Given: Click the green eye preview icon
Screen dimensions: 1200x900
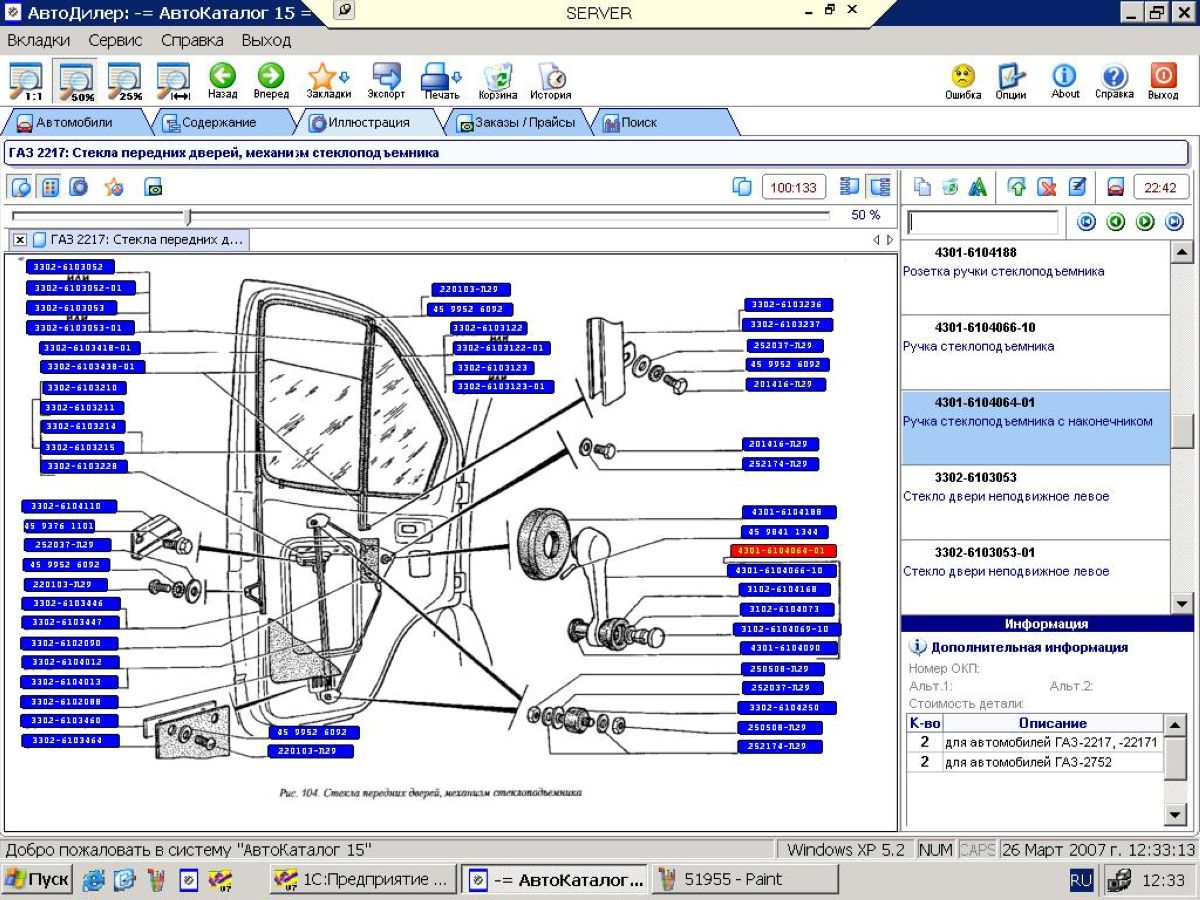Looking at the screenshot, I should 153,187.
